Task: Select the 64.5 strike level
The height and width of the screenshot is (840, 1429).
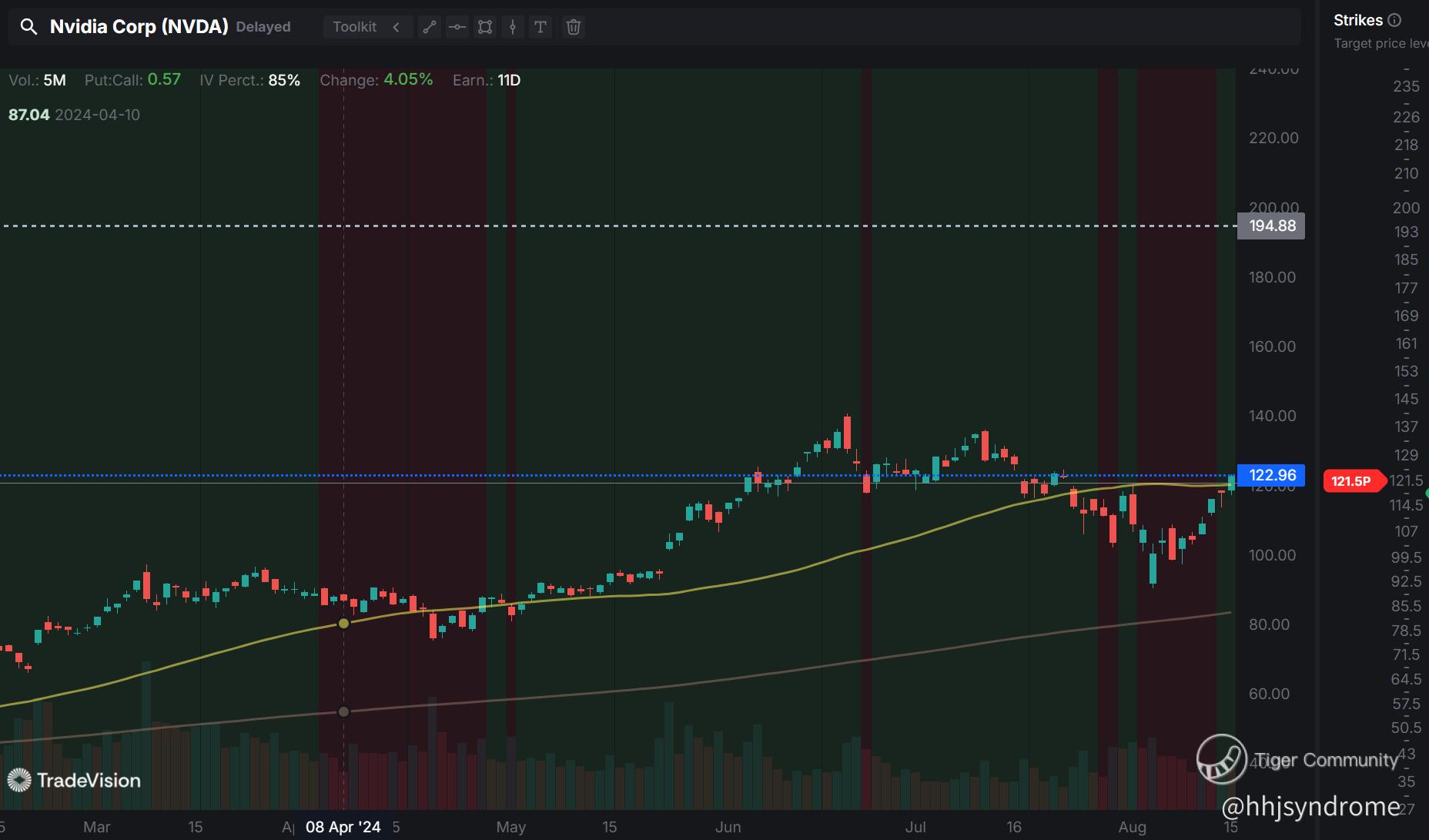Action: 1406,679
